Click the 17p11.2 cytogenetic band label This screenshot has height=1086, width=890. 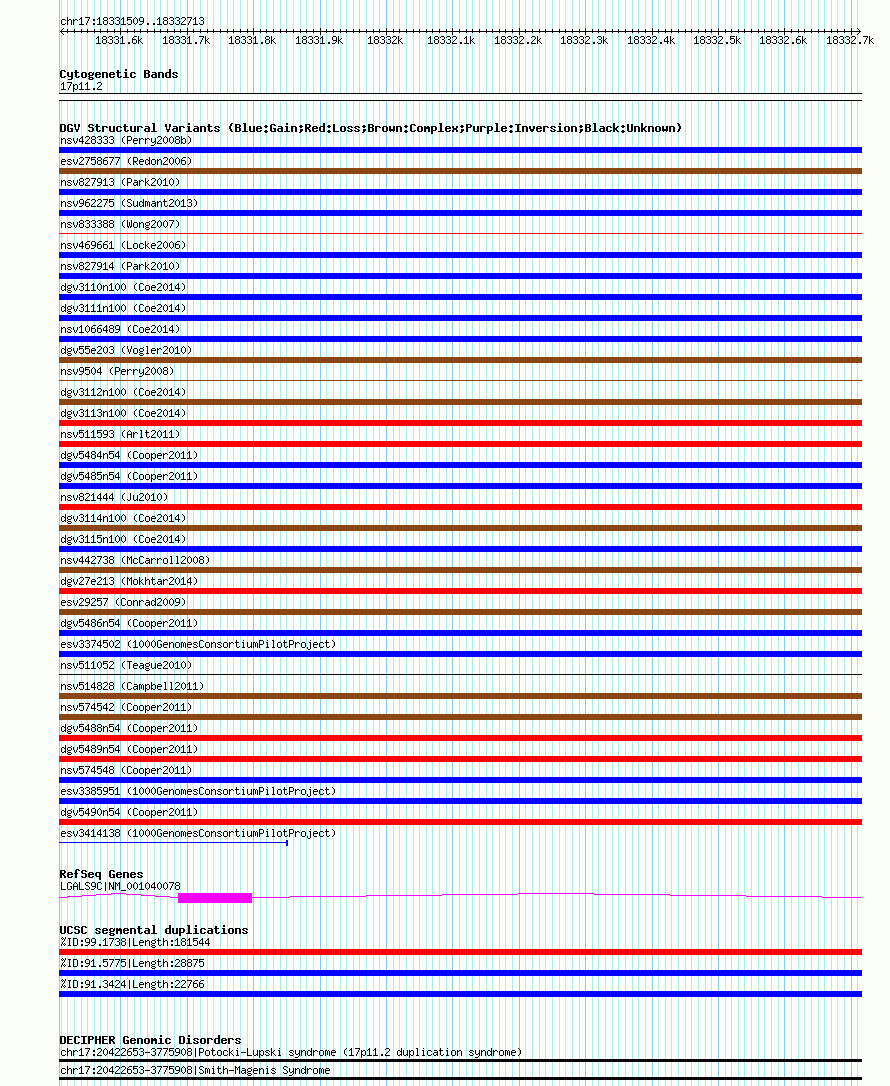tap(81, 87)
